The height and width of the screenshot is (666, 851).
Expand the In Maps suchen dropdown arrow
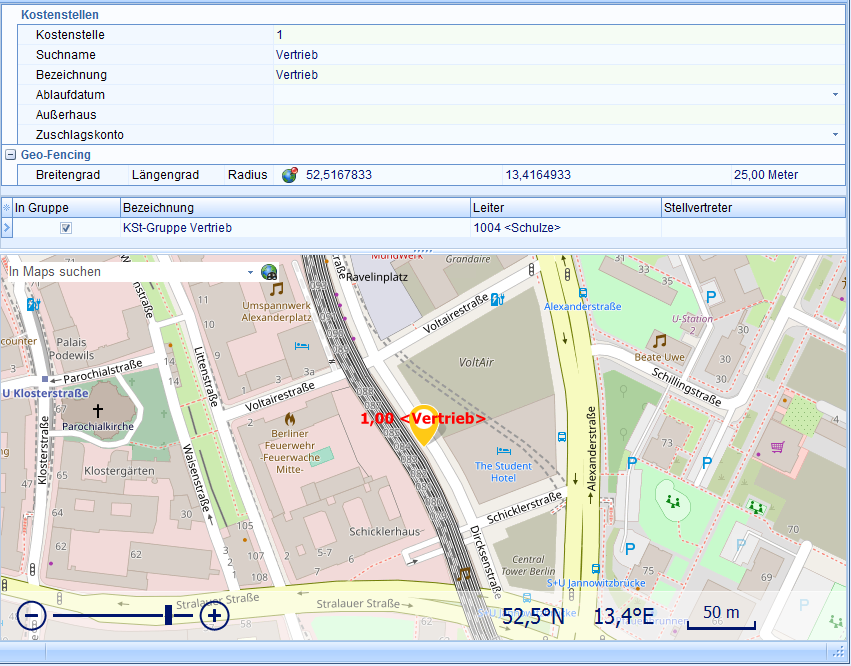(x=250, y=272)
